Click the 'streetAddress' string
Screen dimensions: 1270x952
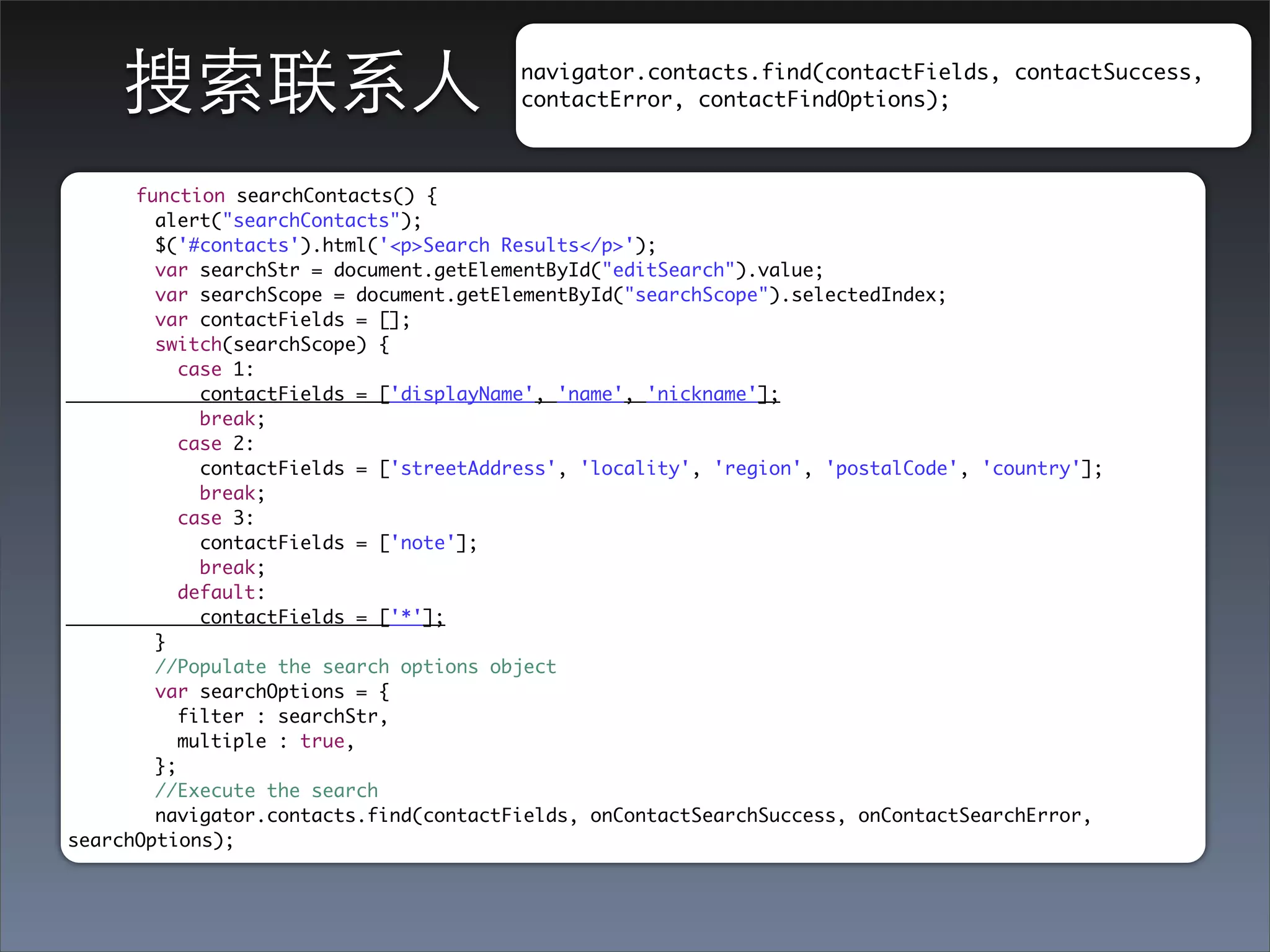[x=473, y=469]
